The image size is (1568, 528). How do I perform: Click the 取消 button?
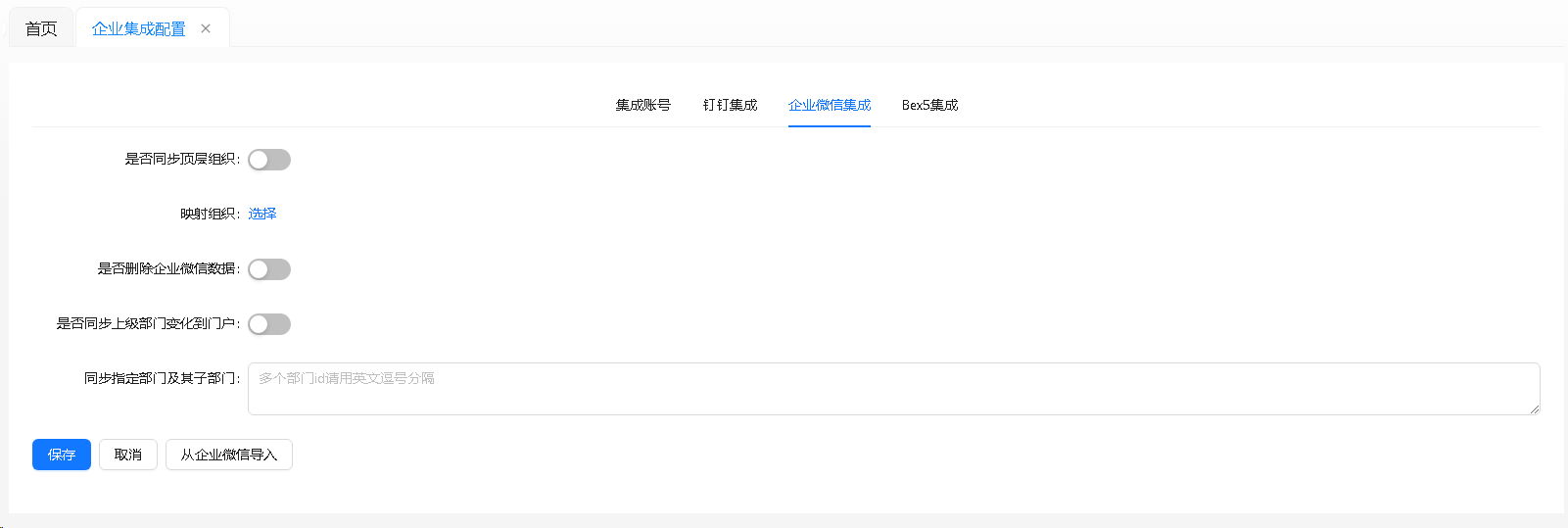[x=128, y=455]
